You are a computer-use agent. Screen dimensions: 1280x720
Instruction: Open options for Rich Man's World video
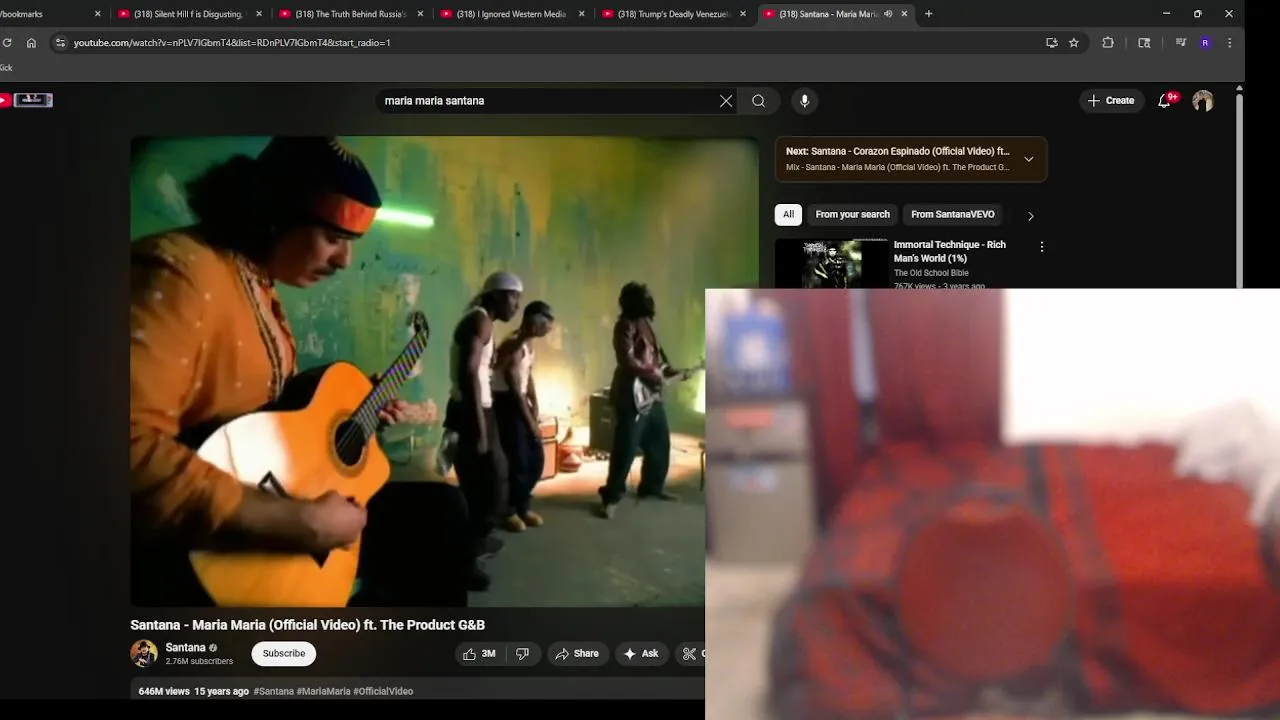click(x=1042, y=247)
